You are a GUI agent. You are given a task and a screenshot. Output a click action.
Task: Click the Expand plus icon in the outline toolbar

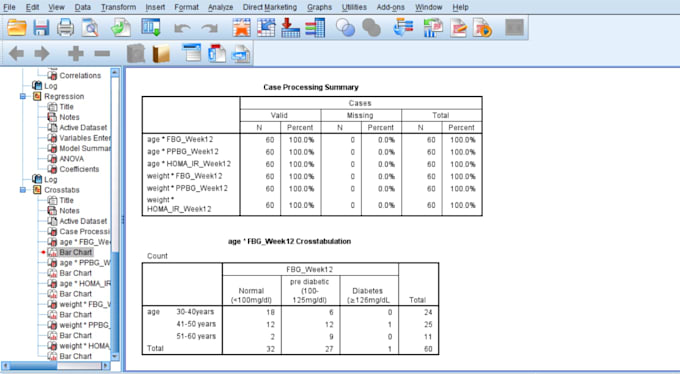(x=75, y=54)
